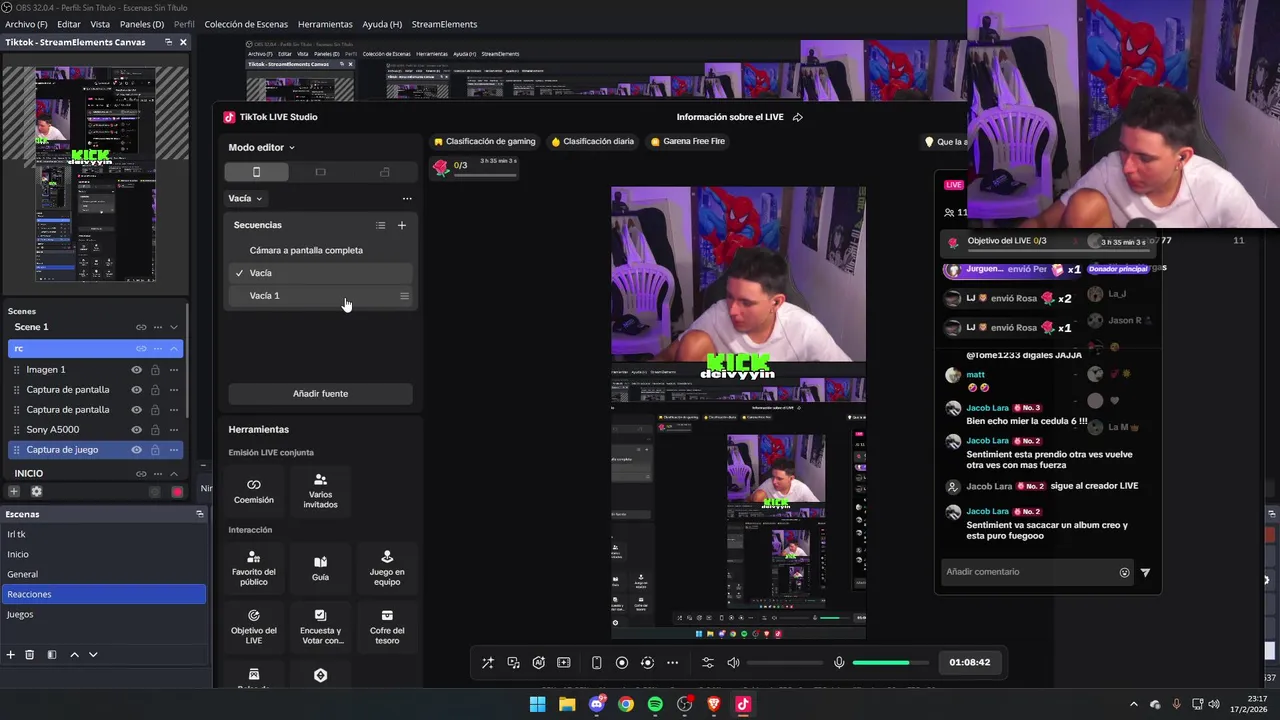Send the comment with arrow icon

(x=1145, y=573)
